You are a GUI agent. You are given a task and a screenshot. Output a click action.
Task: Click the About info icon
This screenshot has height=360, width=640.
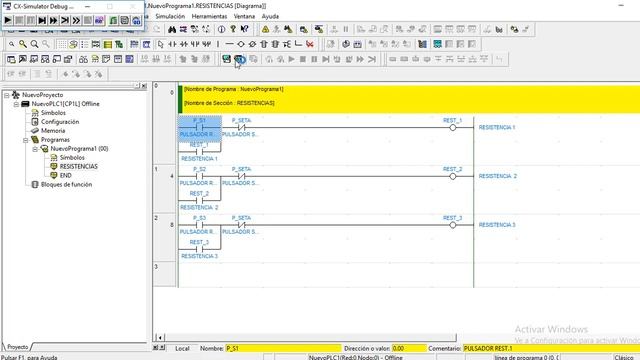(221, 29)
